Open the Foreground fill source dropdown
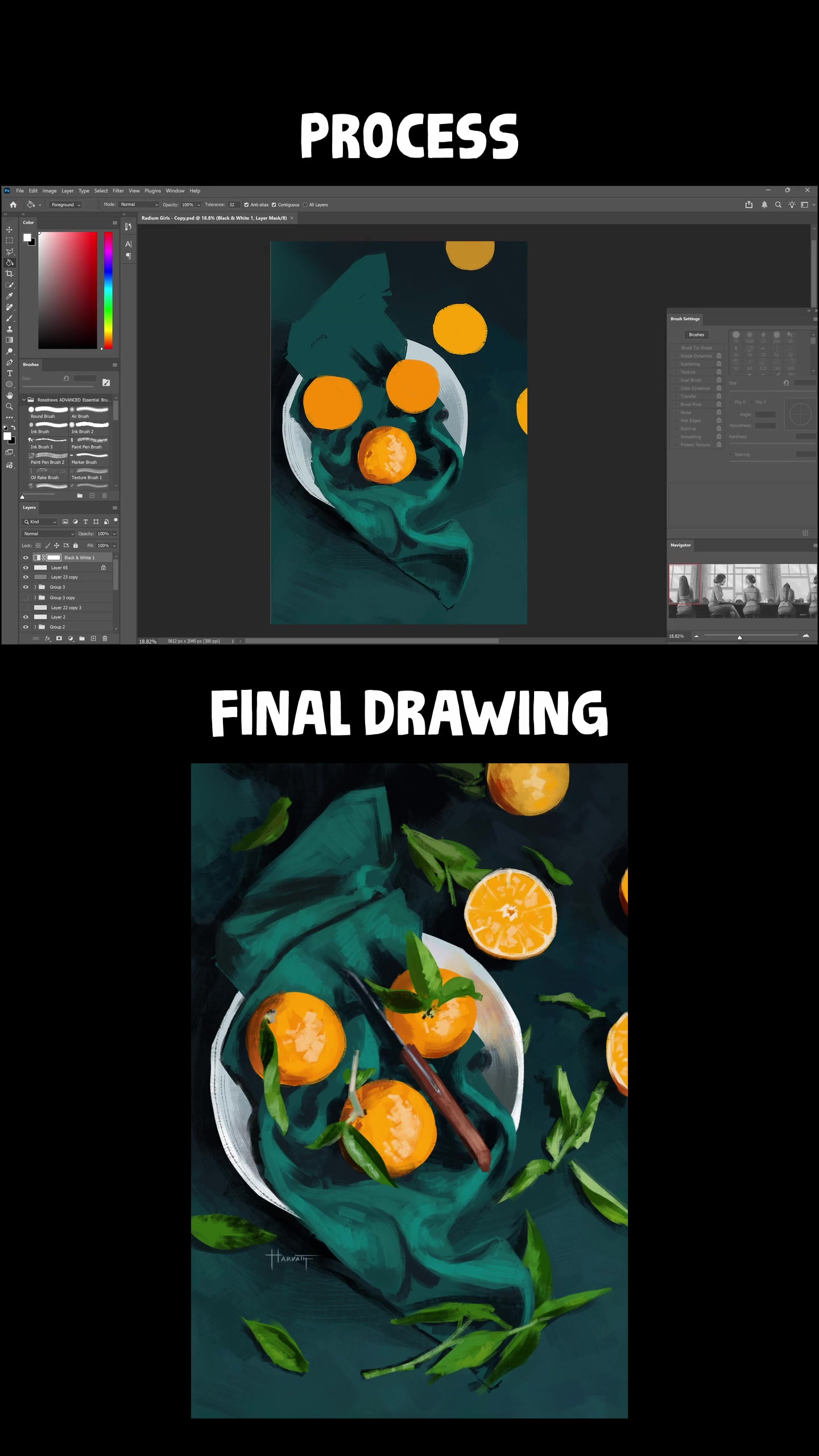The image size is (819, 1456). pyautogui.click(x=65, y=205)
